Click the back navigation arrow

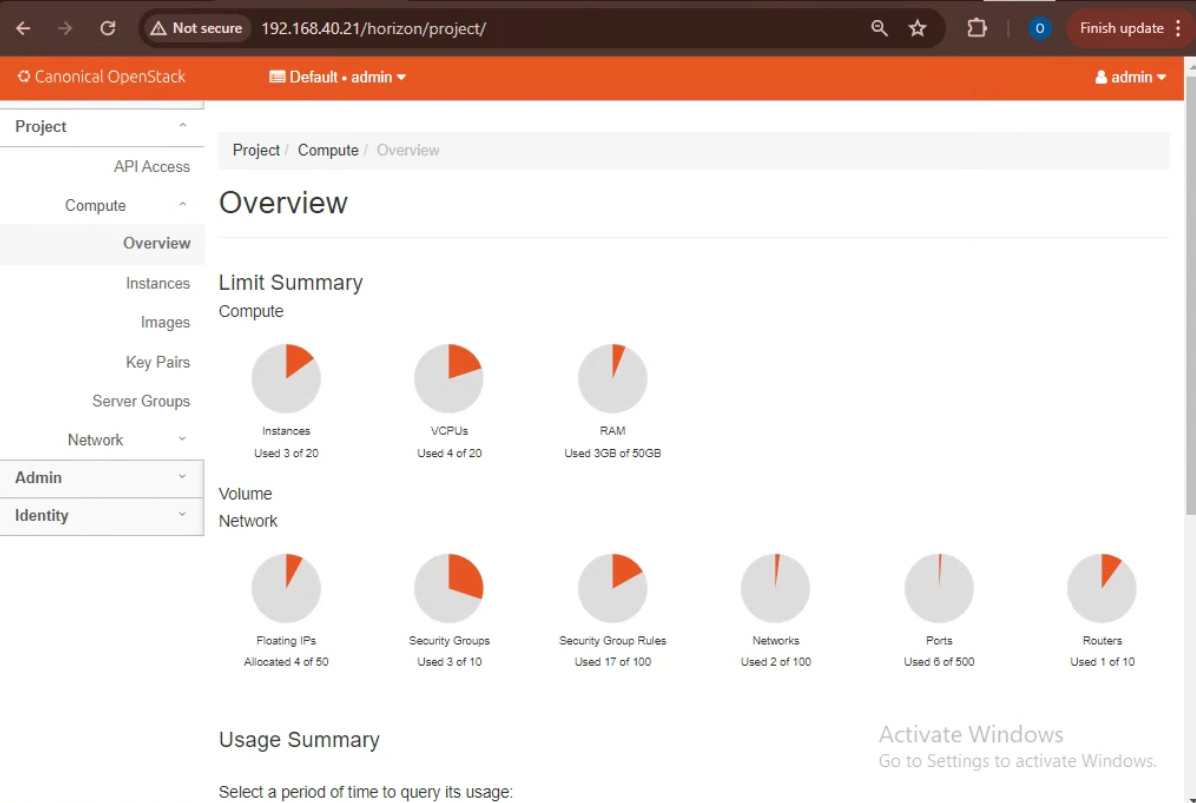pyautogui.click(x=24, y=28)
